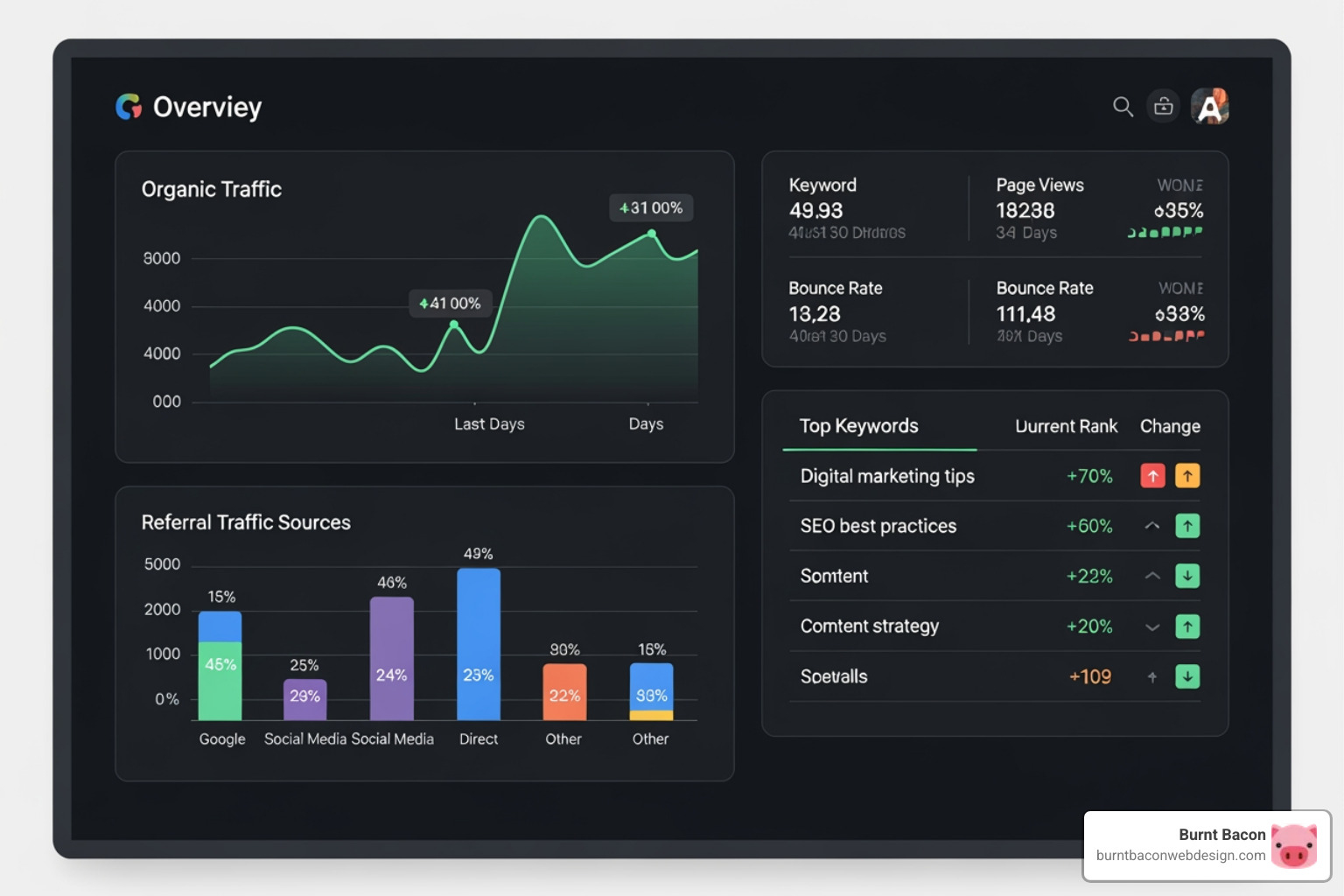Expand down chevron in Comtent strategy row

click(1152, 627)
